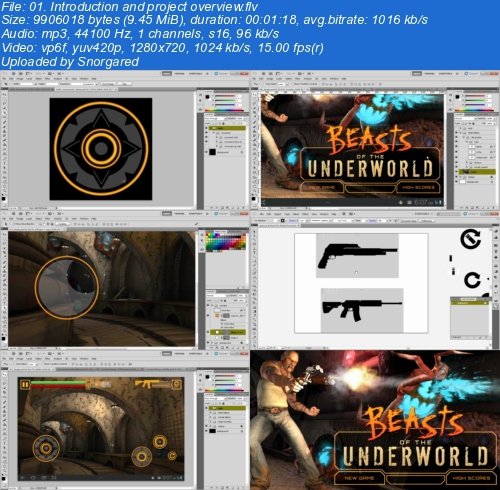
Task: Toggle visibility eye of Background layer in compass frame
Action: pos(207,152)
